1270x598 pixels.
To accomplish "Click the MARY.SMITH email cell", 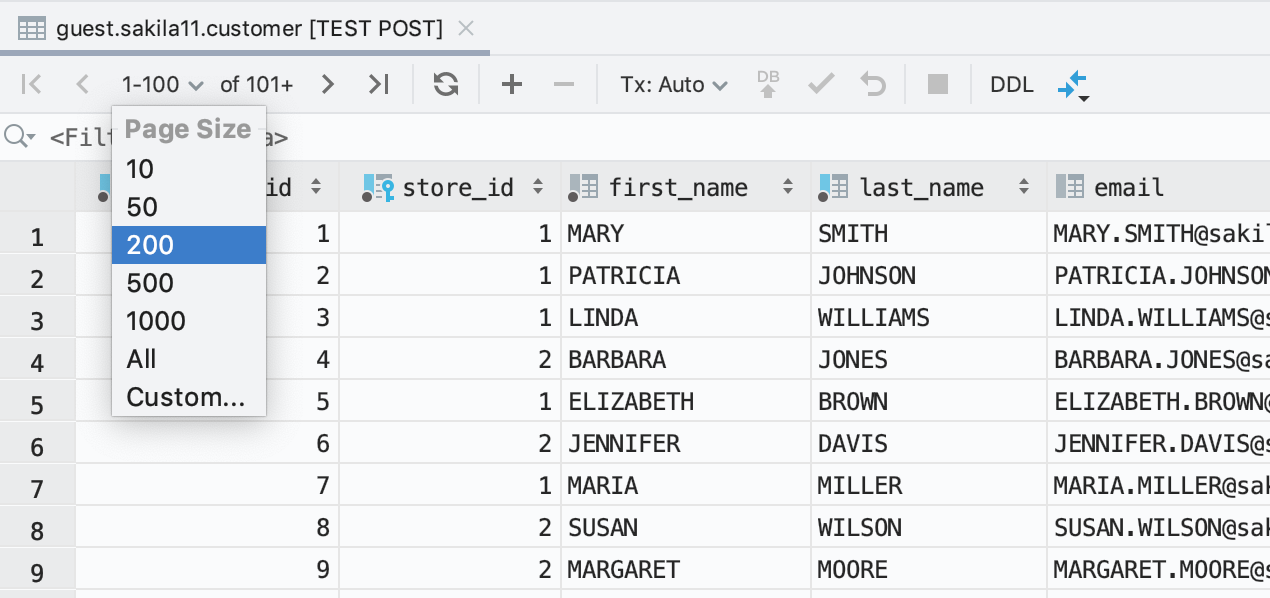I will point(1159,234).
